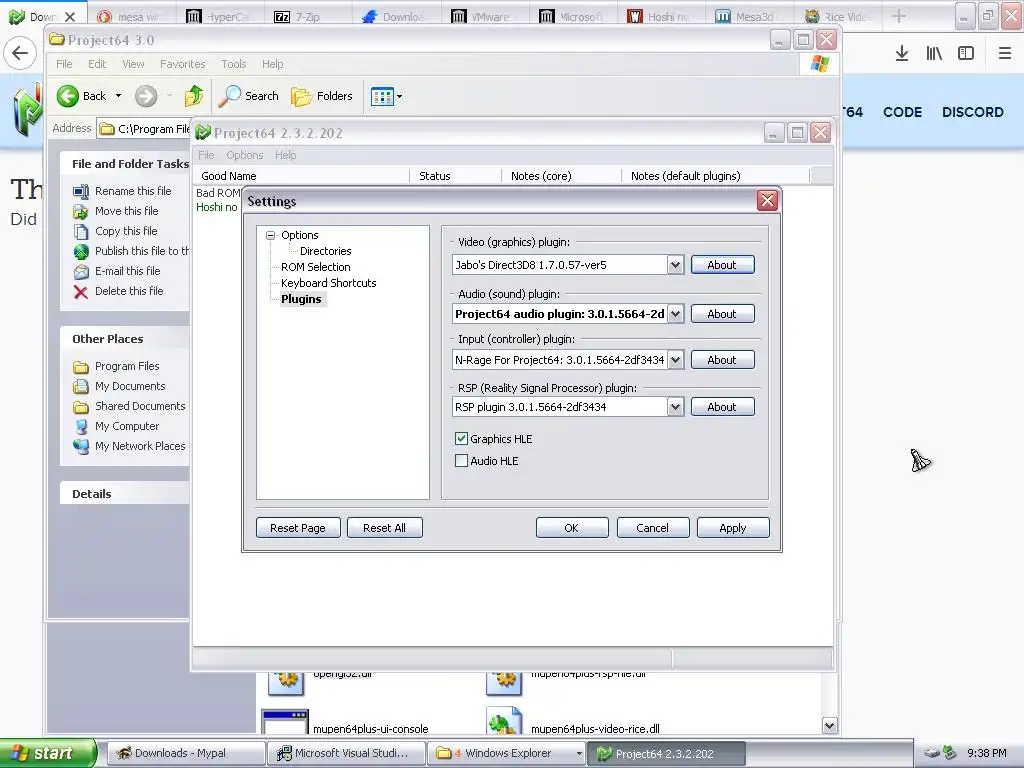Collapse the Options tree node
Image resolution: width=1024 pixels, height=768 pixels.
270,235
